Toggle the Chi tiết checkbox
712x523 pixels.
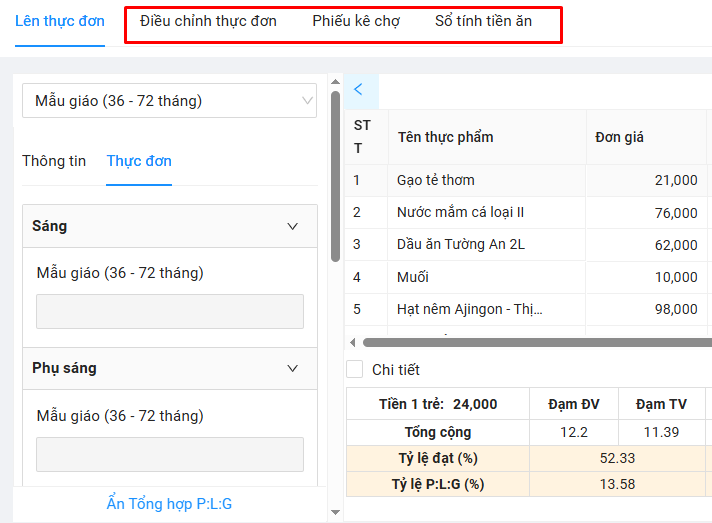(x=355, y=370)
